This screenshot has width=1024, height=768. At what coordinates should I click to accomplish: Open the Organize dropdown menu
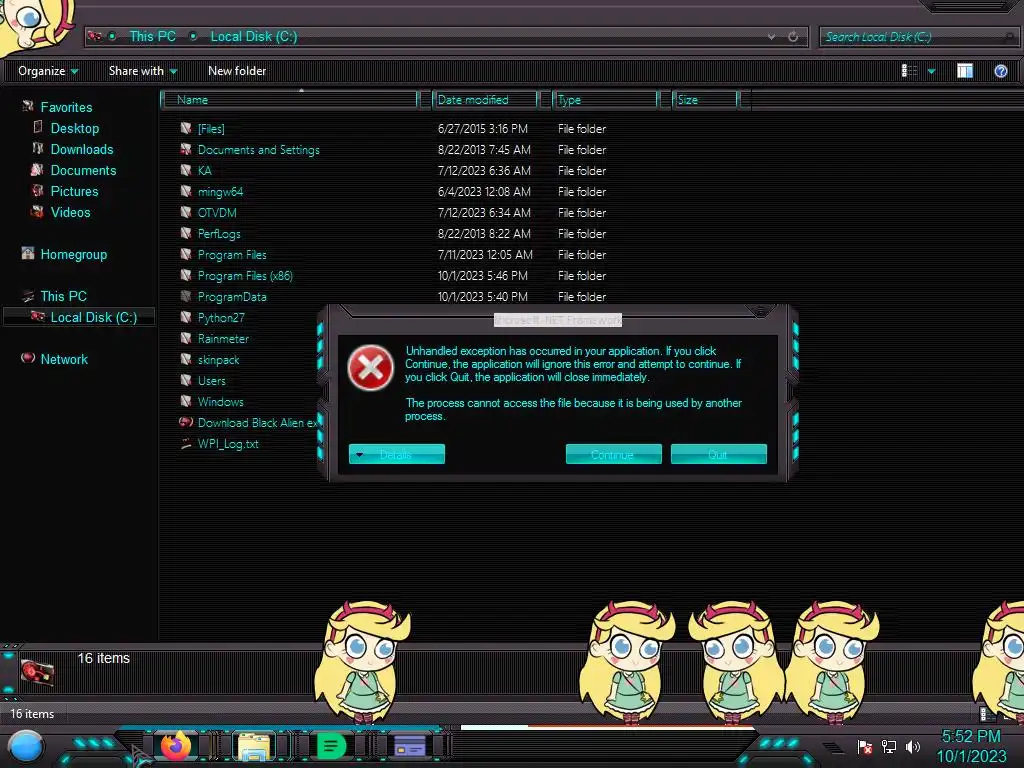point(48,71)
